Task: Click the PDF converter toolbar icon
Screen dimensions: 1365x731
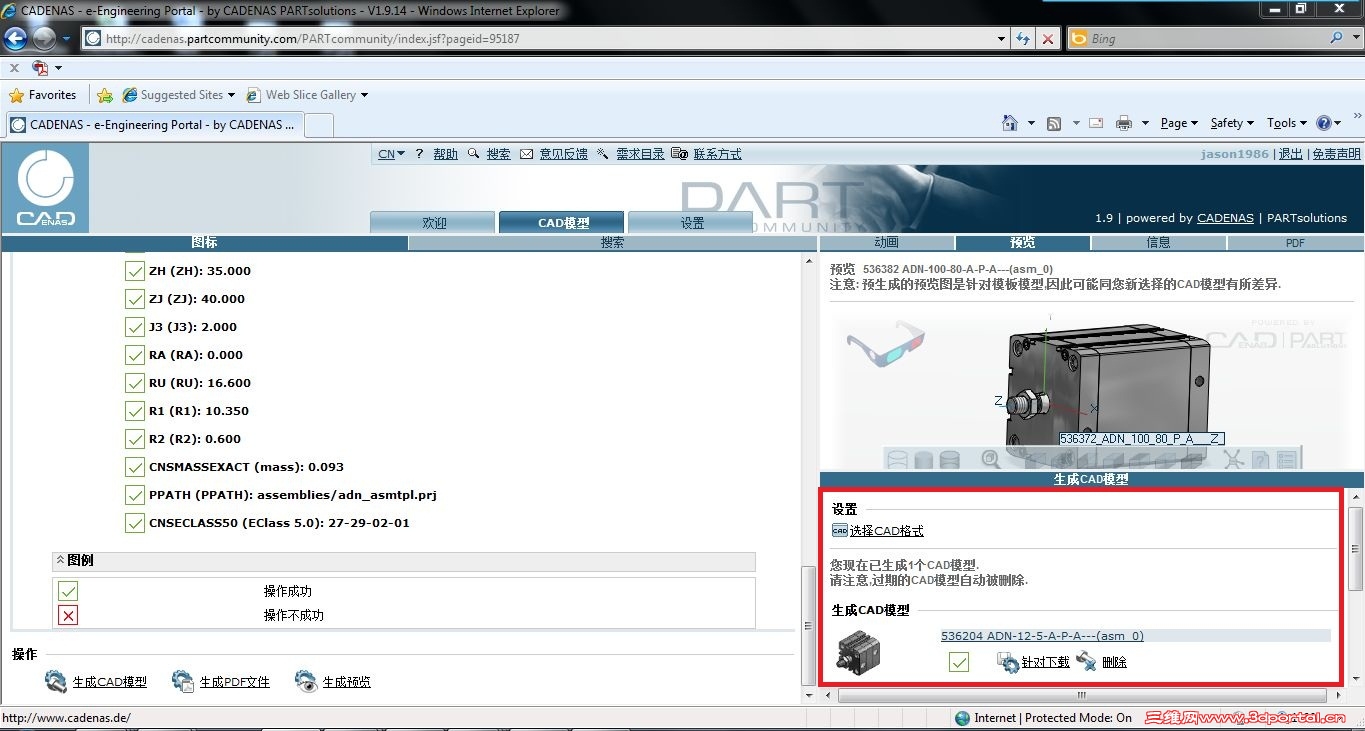Action: [40, 68]
